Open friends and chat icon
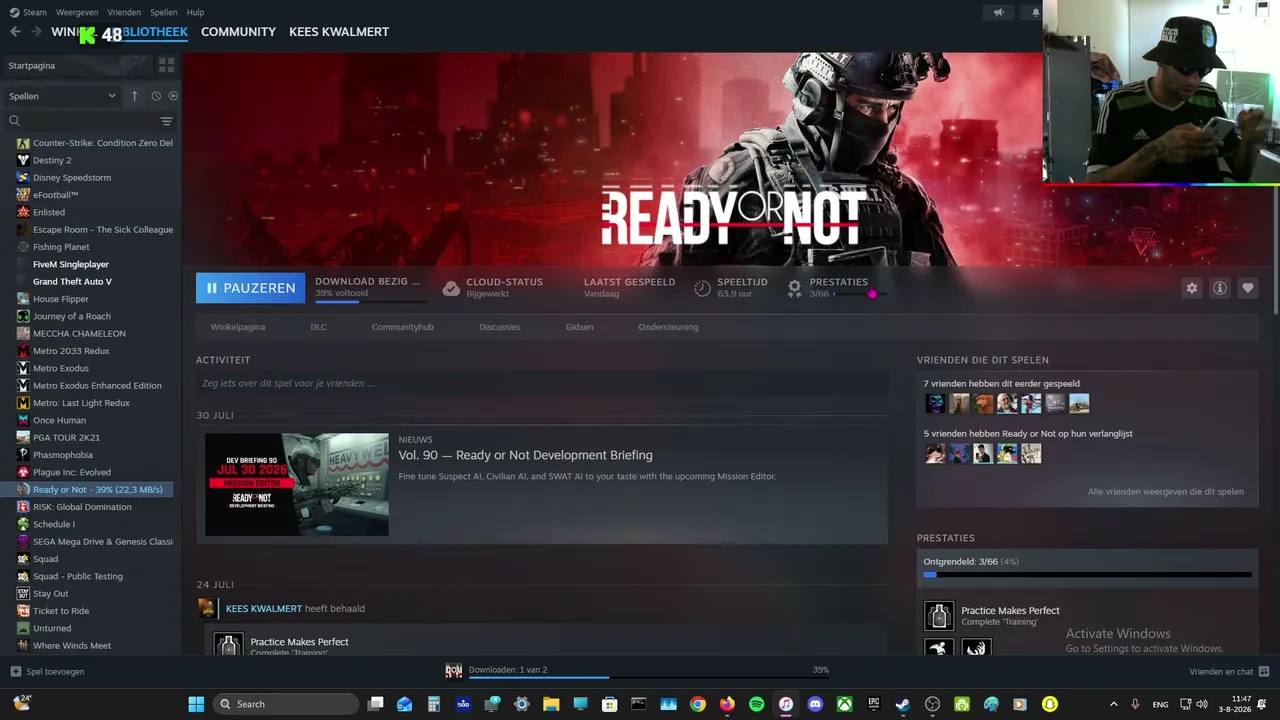 [1264, 672]
